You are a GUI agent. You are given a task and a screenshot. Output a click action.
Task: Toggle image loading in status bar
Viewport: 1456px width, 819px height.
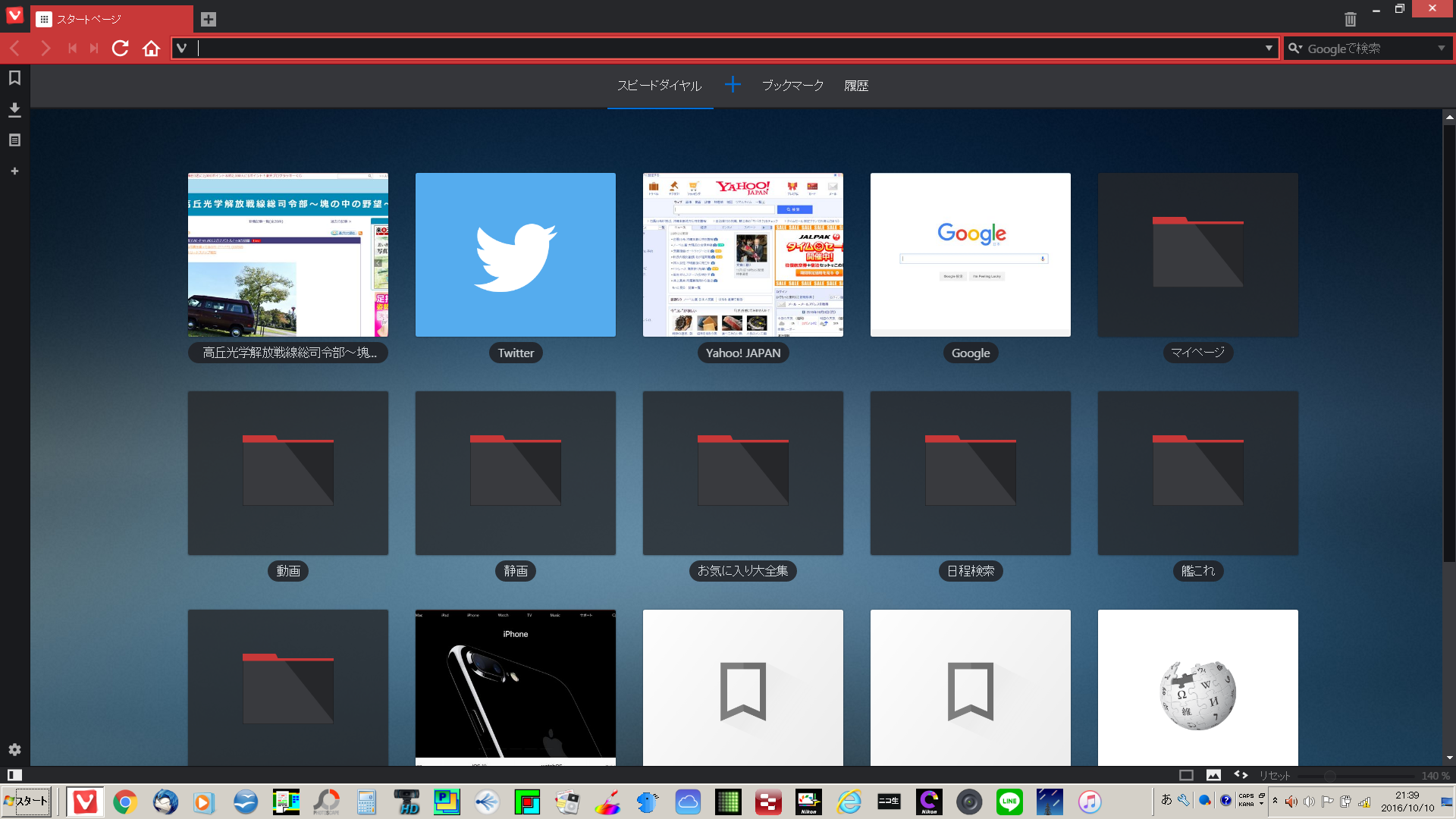[1213, 775]
